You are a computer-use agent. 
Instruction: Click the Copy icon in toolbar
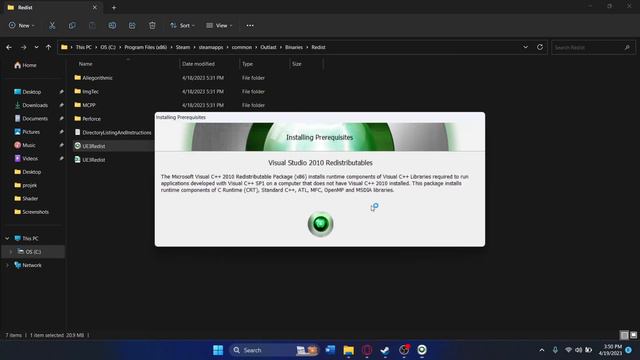coord(72,25)
